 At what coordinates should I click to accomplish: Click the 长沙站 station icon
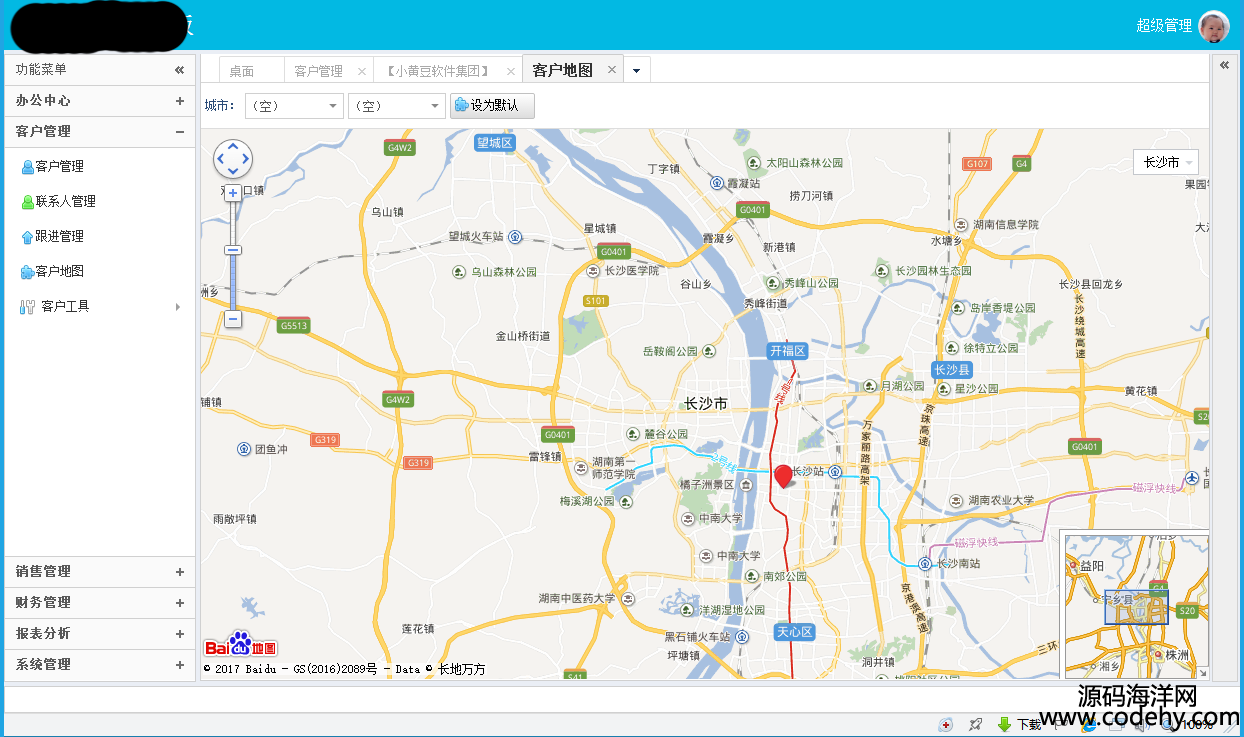click(834, 471)
